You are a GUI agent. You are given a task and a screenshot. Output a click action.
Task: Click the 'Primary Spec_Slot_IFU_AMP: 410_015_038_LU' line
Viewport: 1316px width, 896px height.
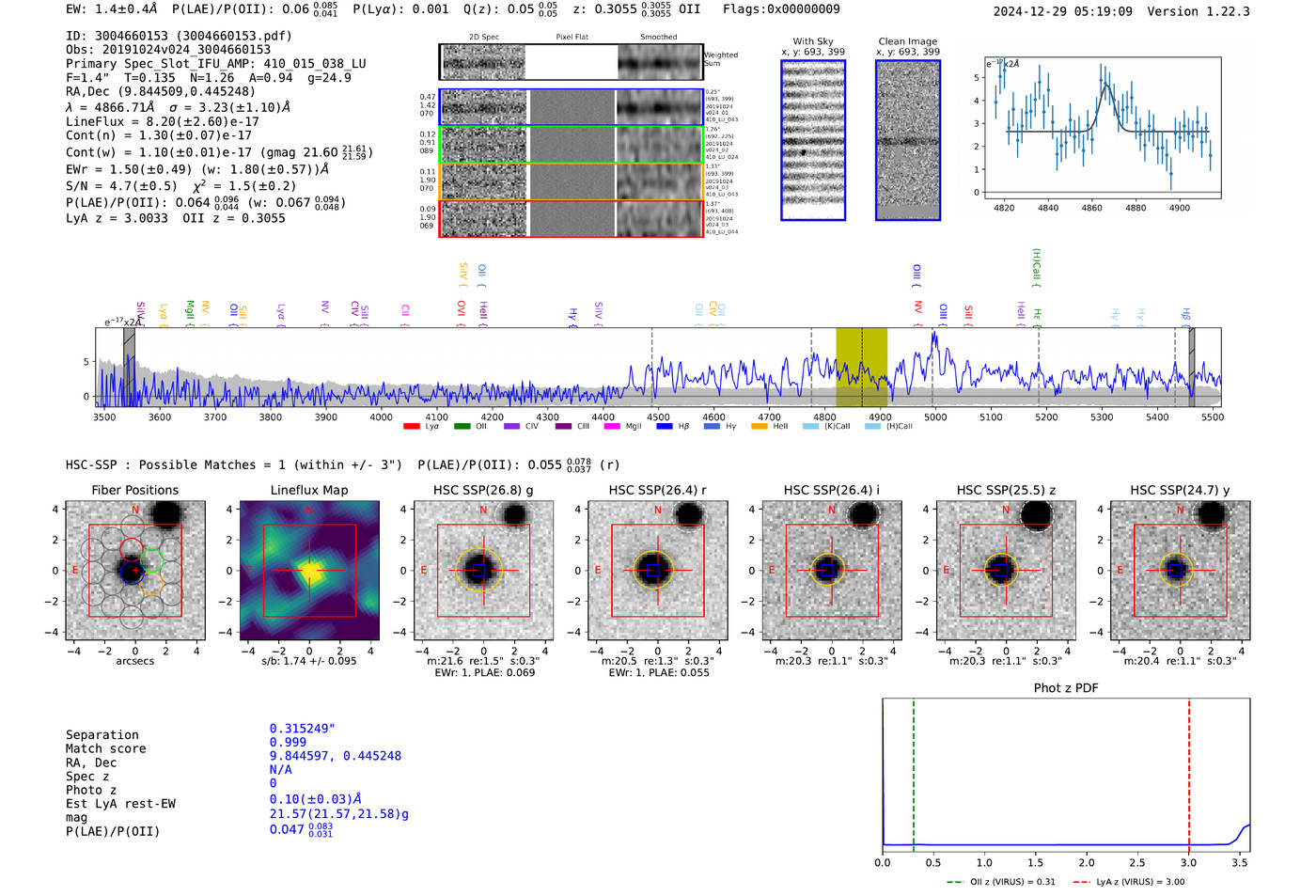click(x=216, y=64)
